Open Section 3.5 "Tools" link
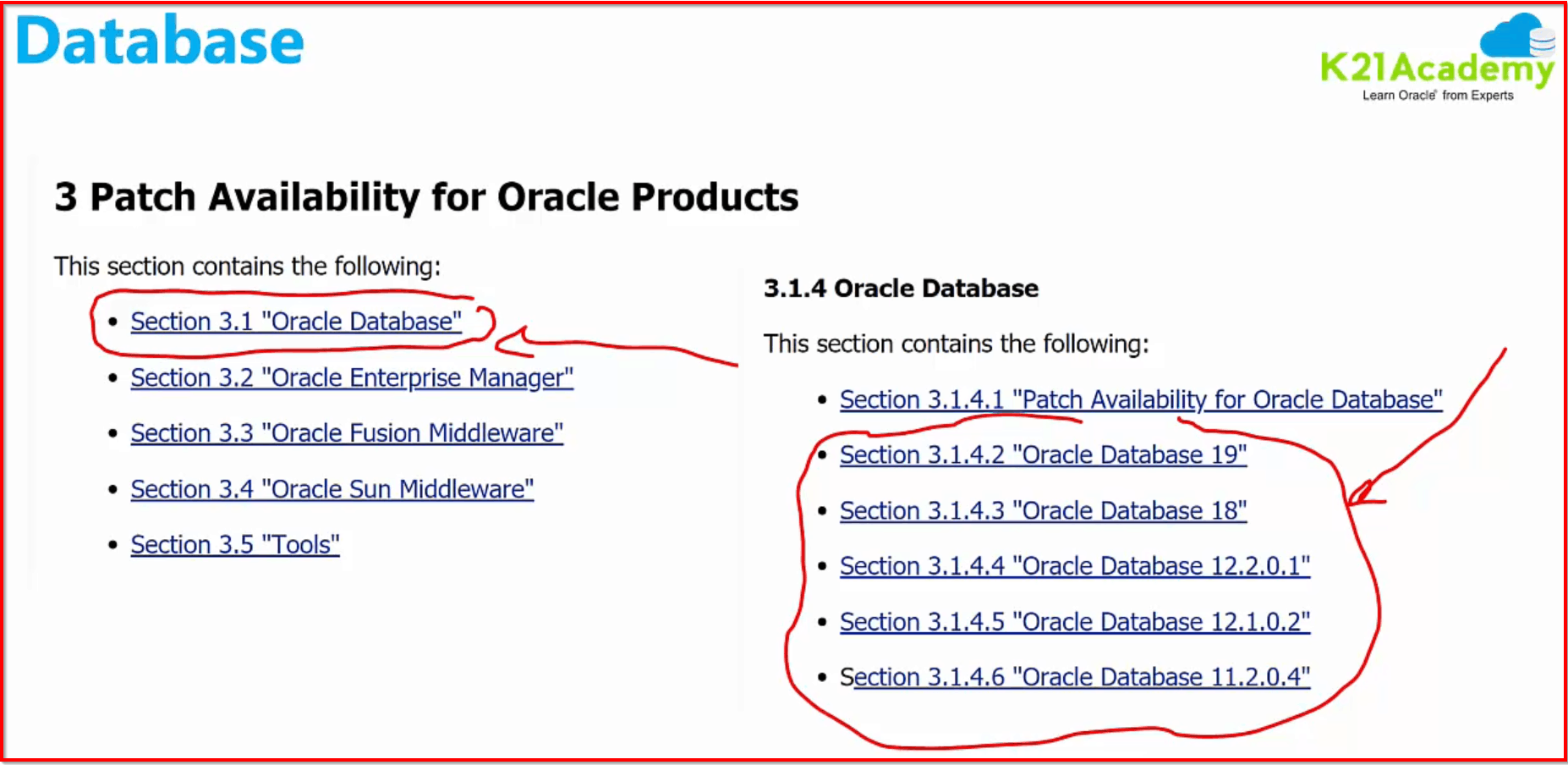 (235, 545)
